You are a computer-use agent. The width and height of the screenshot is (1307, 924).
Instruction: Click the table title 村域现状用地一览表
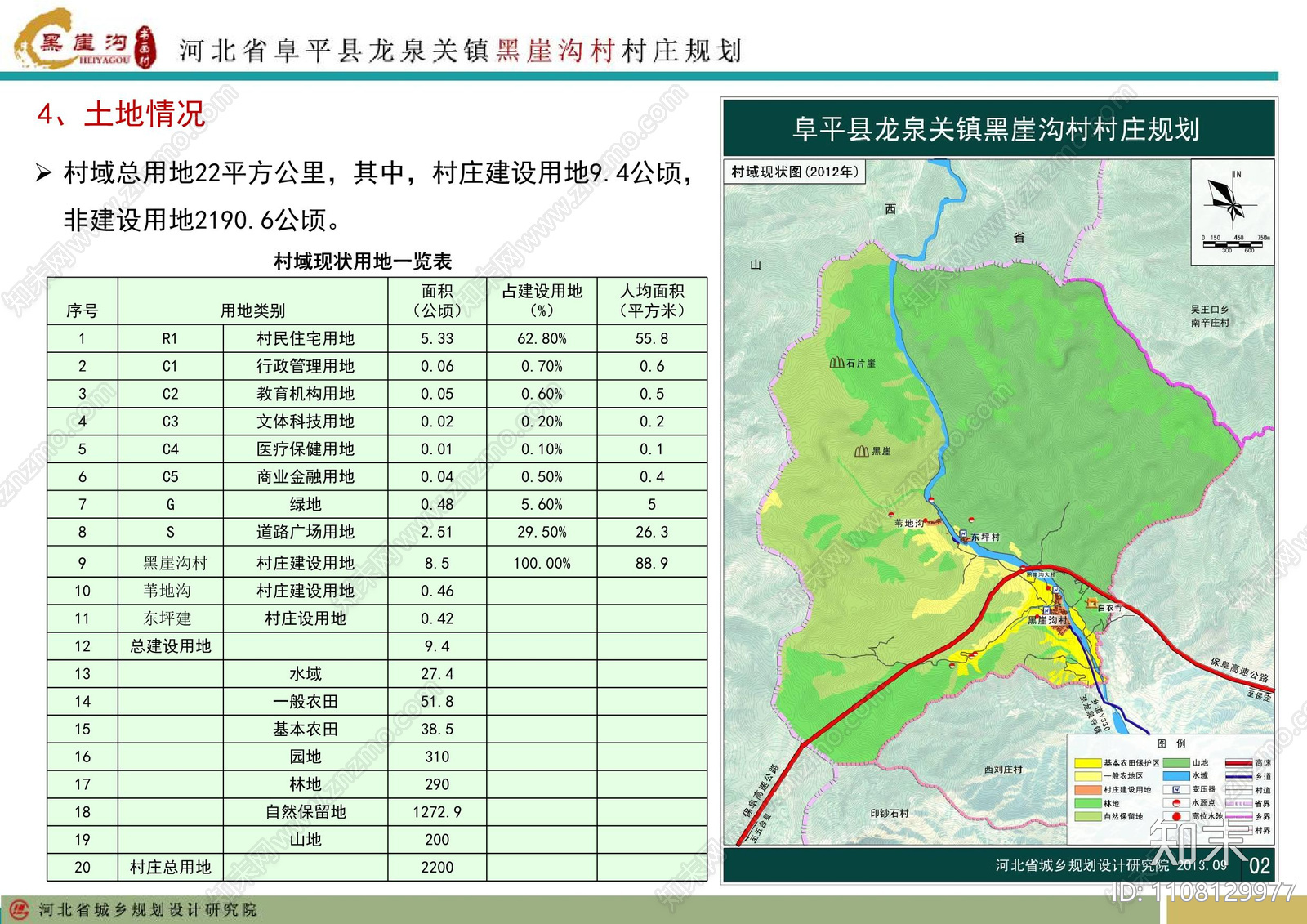click(x=363, y=261)
